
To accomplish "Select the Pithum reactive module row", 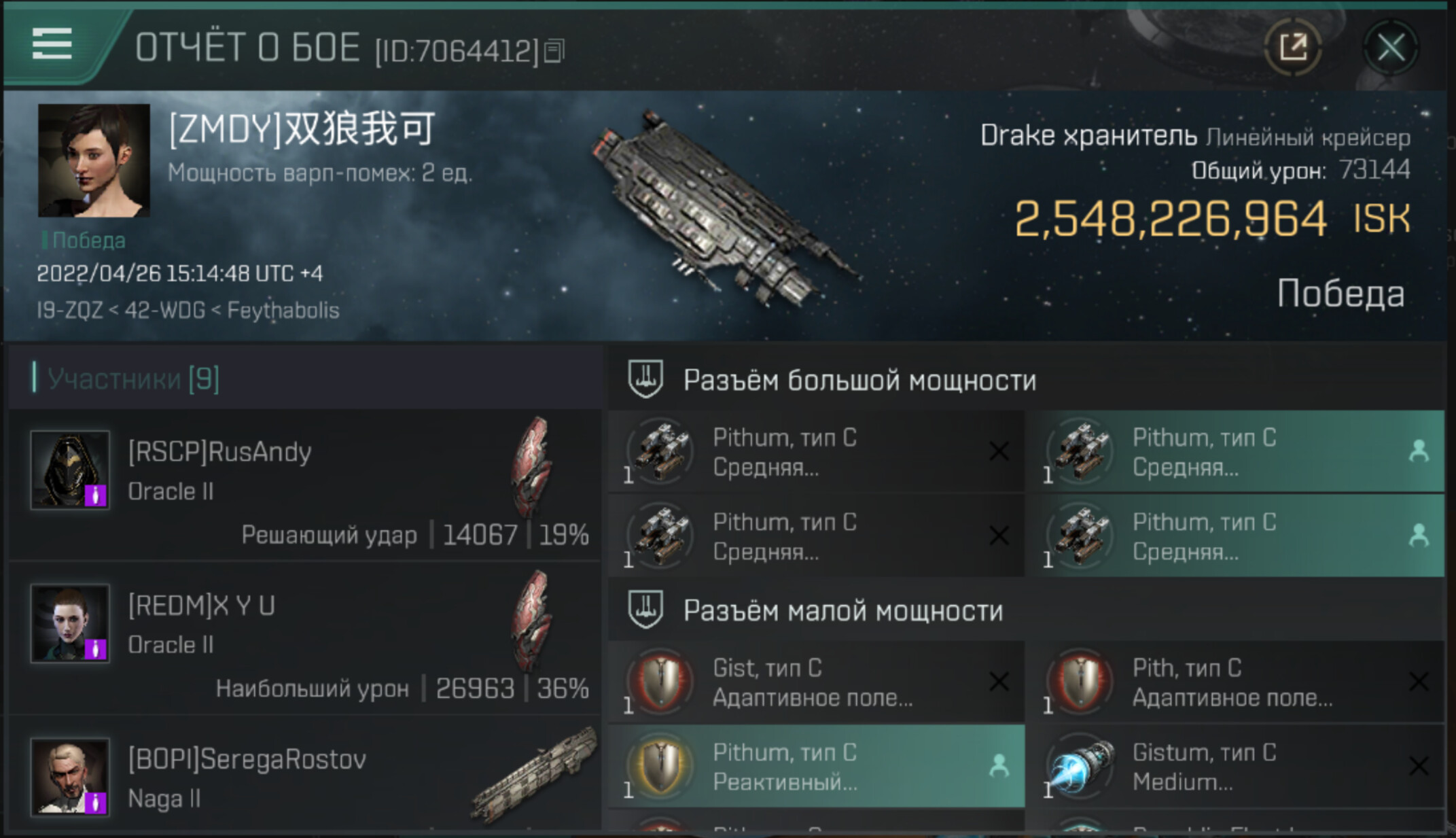I will (816, 767).
